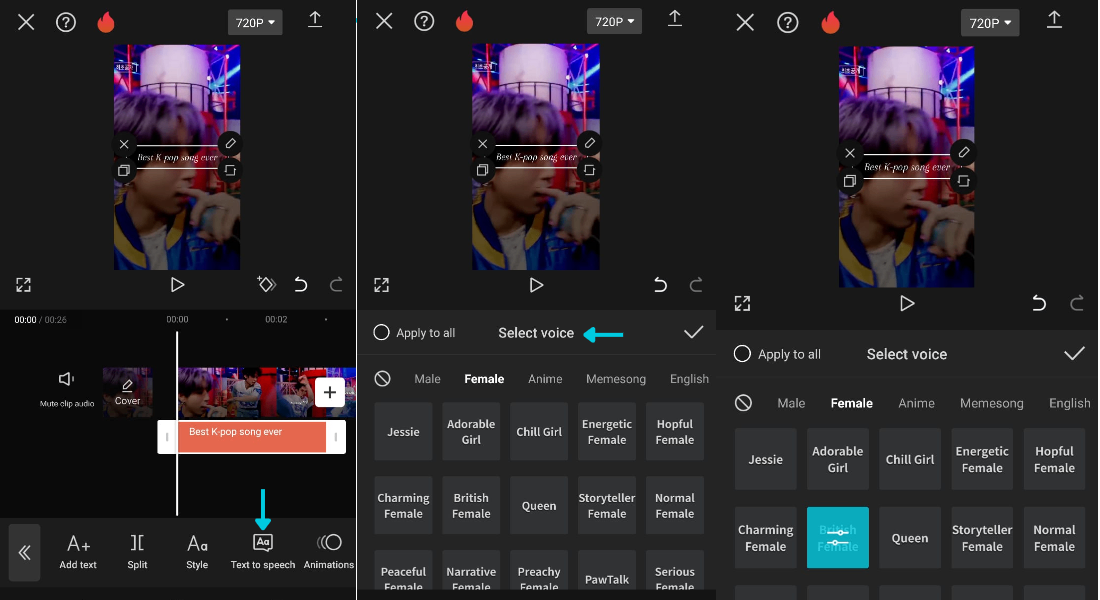Toggle Apply to all in middle panel
This screenshot has width=1100, height=600.
point(414,333)
